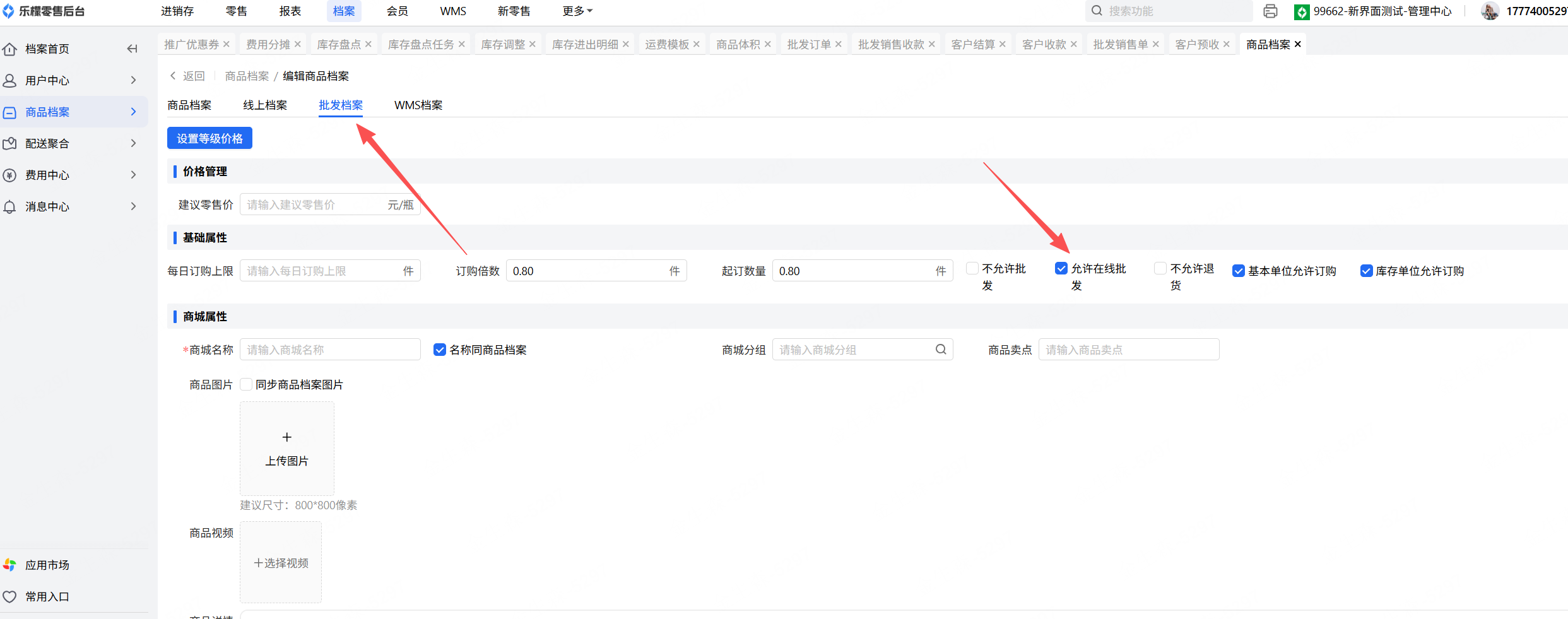The image size is (1568, 619).
Task: Open the 进销存 top menu
Action: pos(177,11)
